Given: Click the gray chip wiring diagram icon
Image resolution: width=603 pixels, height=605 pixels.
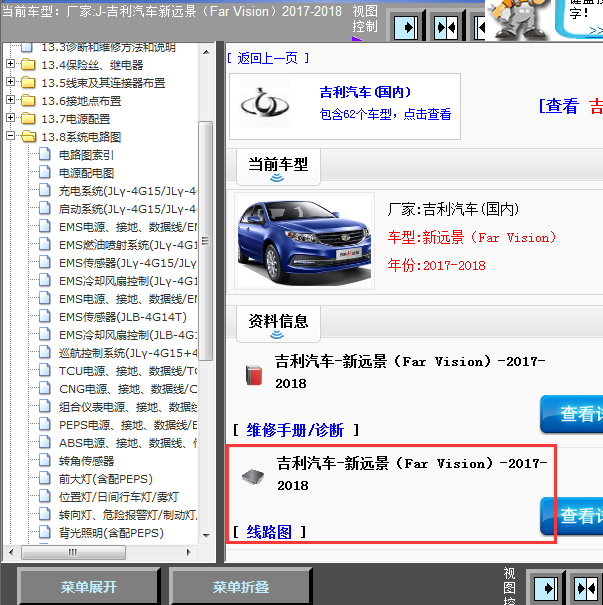Looking at the screenshot, I should click(x=253, y=477).
